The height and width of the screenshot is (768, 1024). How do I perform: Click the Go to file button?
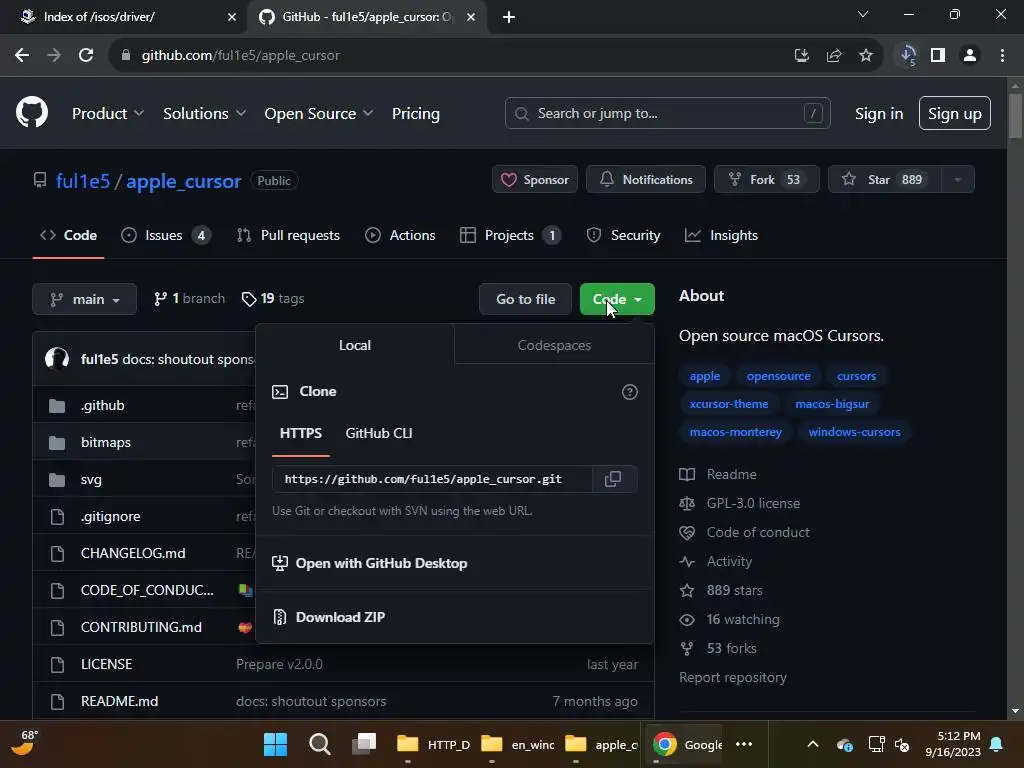[525, 299]
